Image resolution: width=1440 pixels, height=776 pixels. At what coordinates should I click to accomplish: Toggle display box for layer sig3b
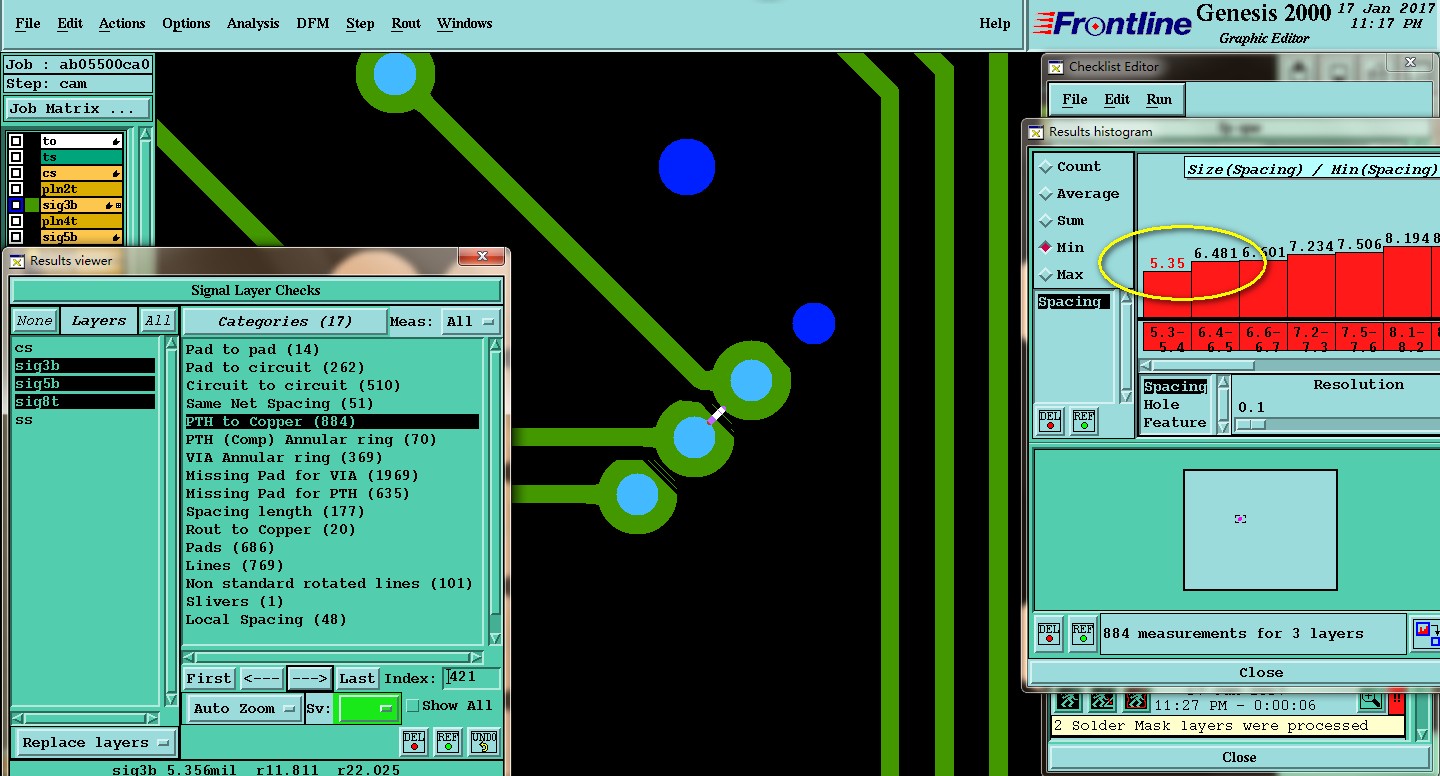coord(15,205)
